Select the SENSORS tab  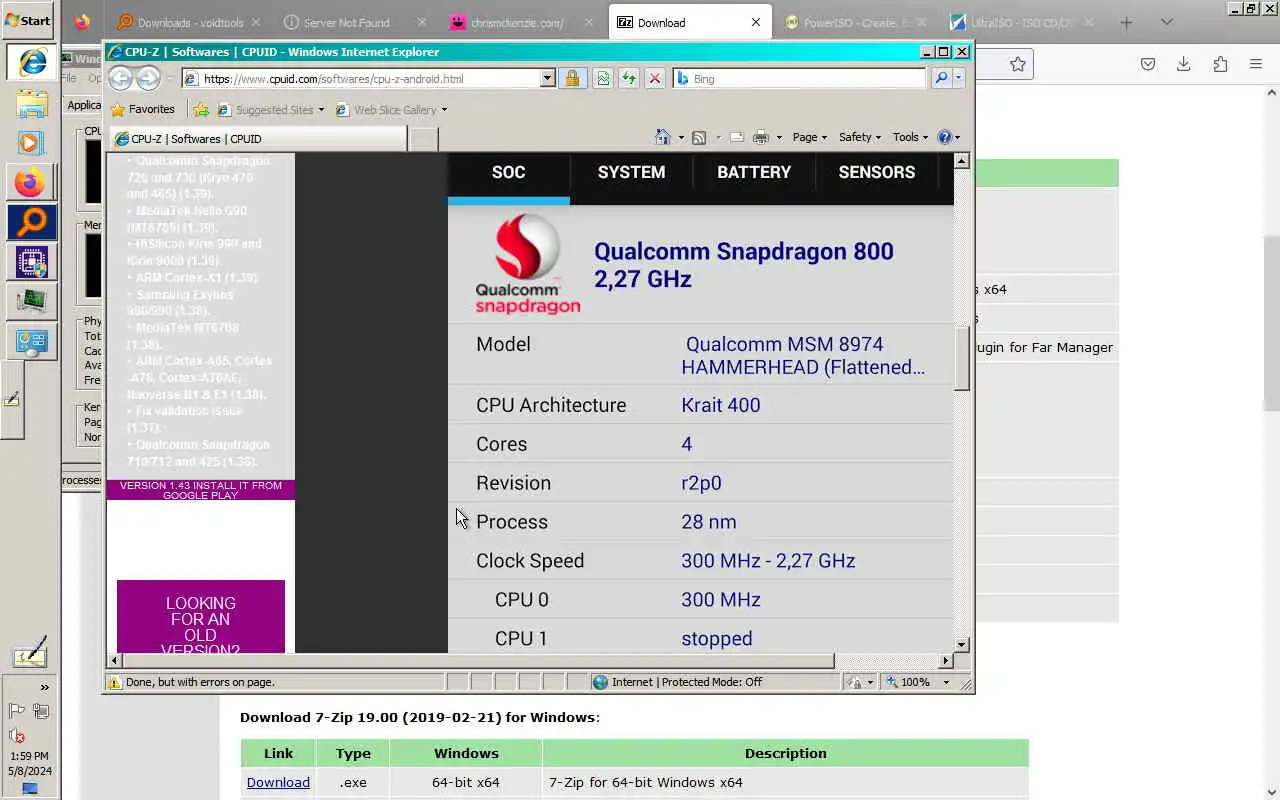(x=877, y=173)
